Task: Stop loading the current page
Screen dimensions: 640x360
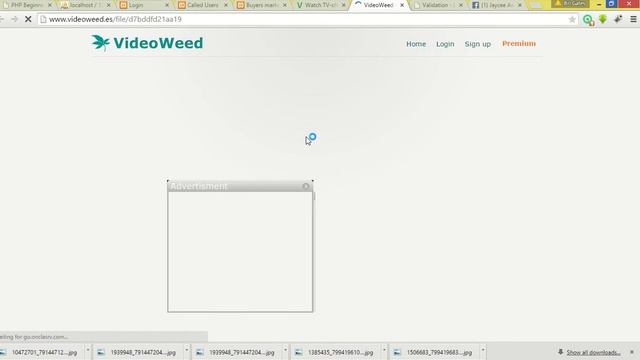Action: [28, 19]
